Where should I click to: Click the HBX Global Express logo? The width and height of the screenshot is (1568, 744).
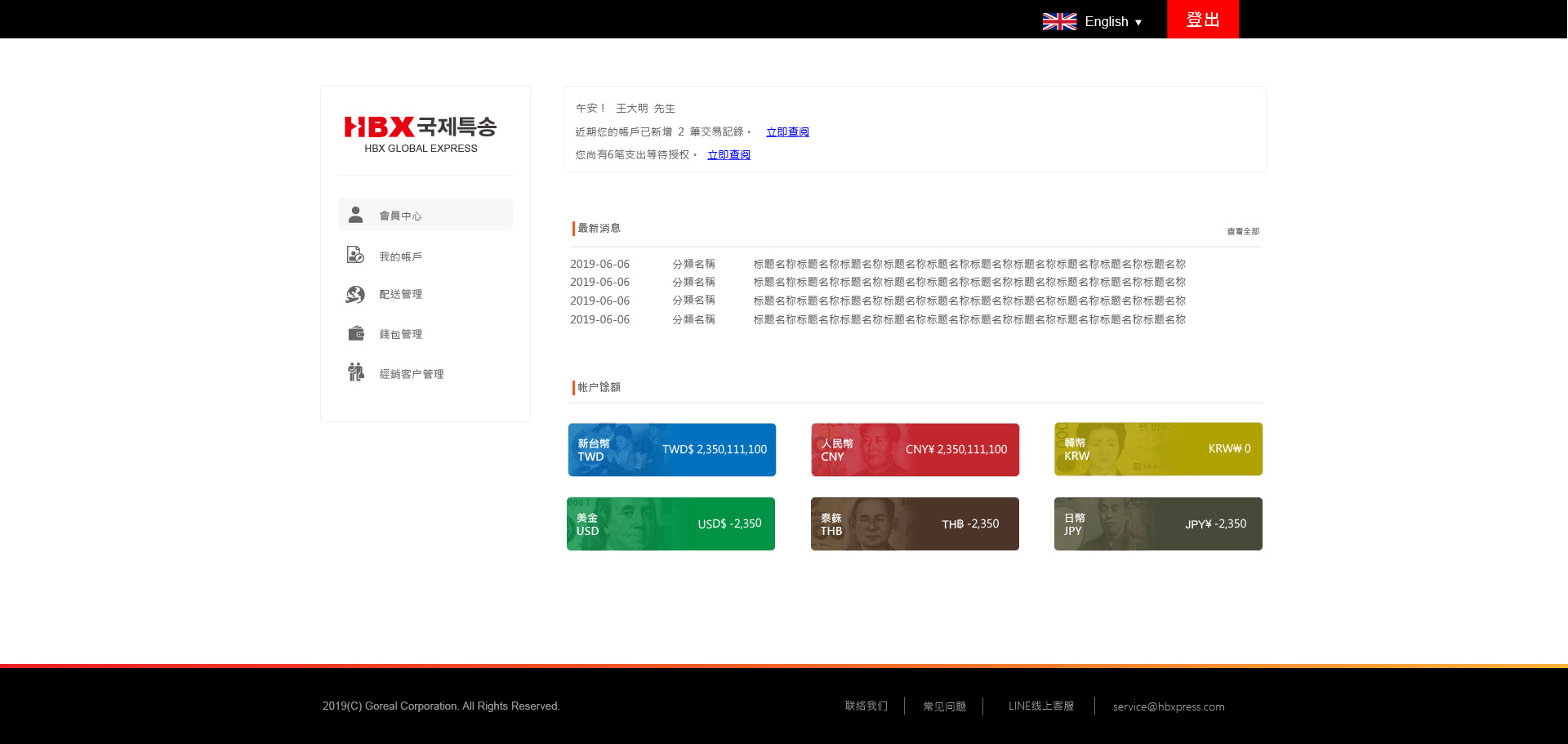click(x=421, y=133)
